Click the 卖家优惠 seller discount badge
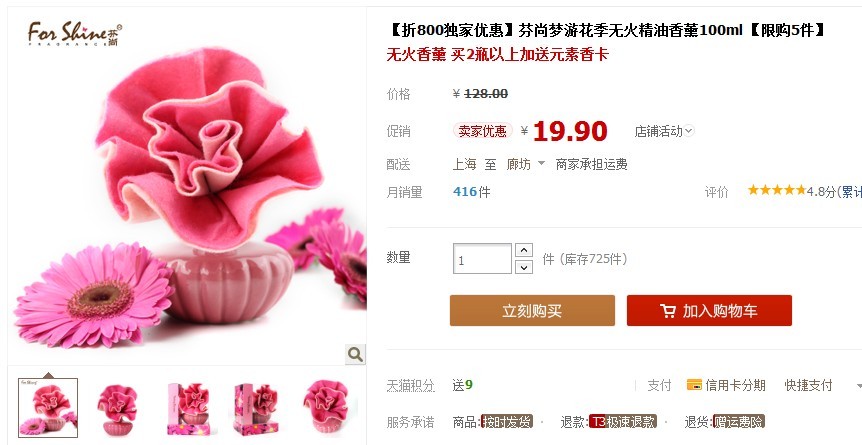The width and height of the screenshot is (862, 445). click(x=483, y=131)
